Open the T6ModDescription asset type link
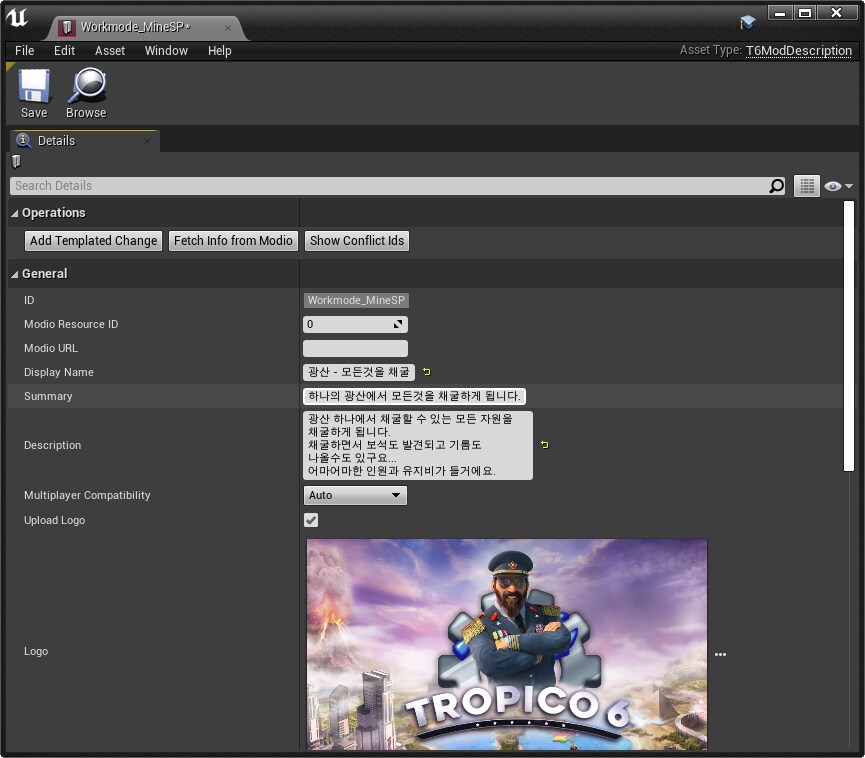This screenshot has width=865, height=758. coord(799,51)
